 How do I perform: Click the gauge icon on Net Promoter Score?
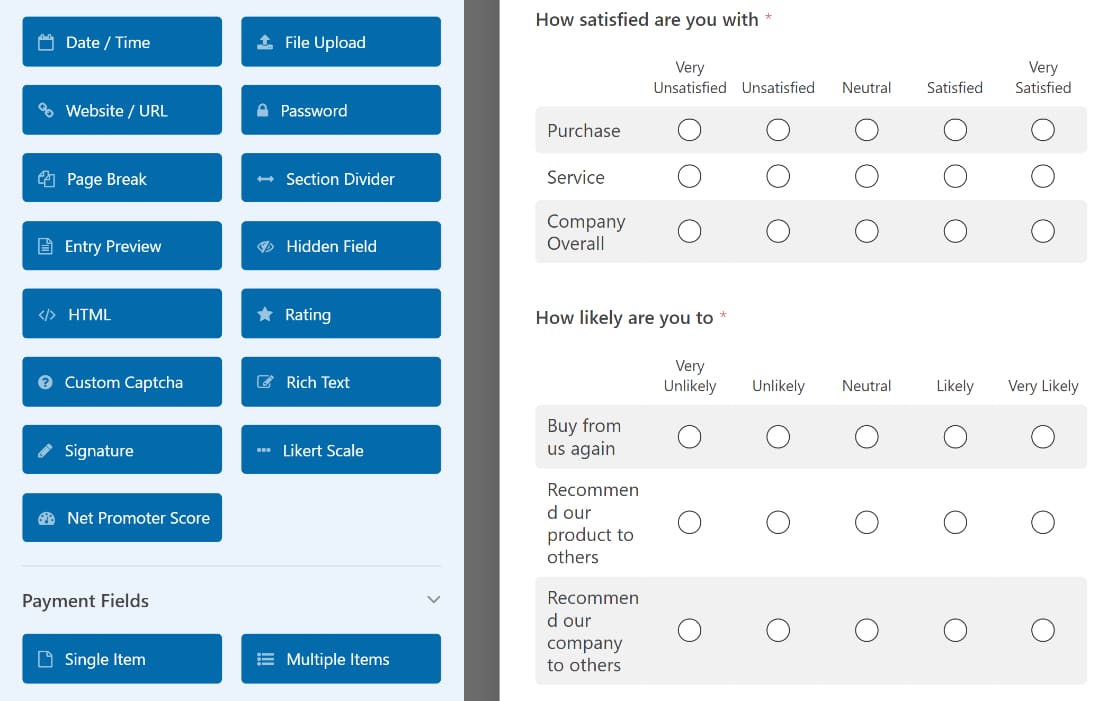(x=46, y=518)
